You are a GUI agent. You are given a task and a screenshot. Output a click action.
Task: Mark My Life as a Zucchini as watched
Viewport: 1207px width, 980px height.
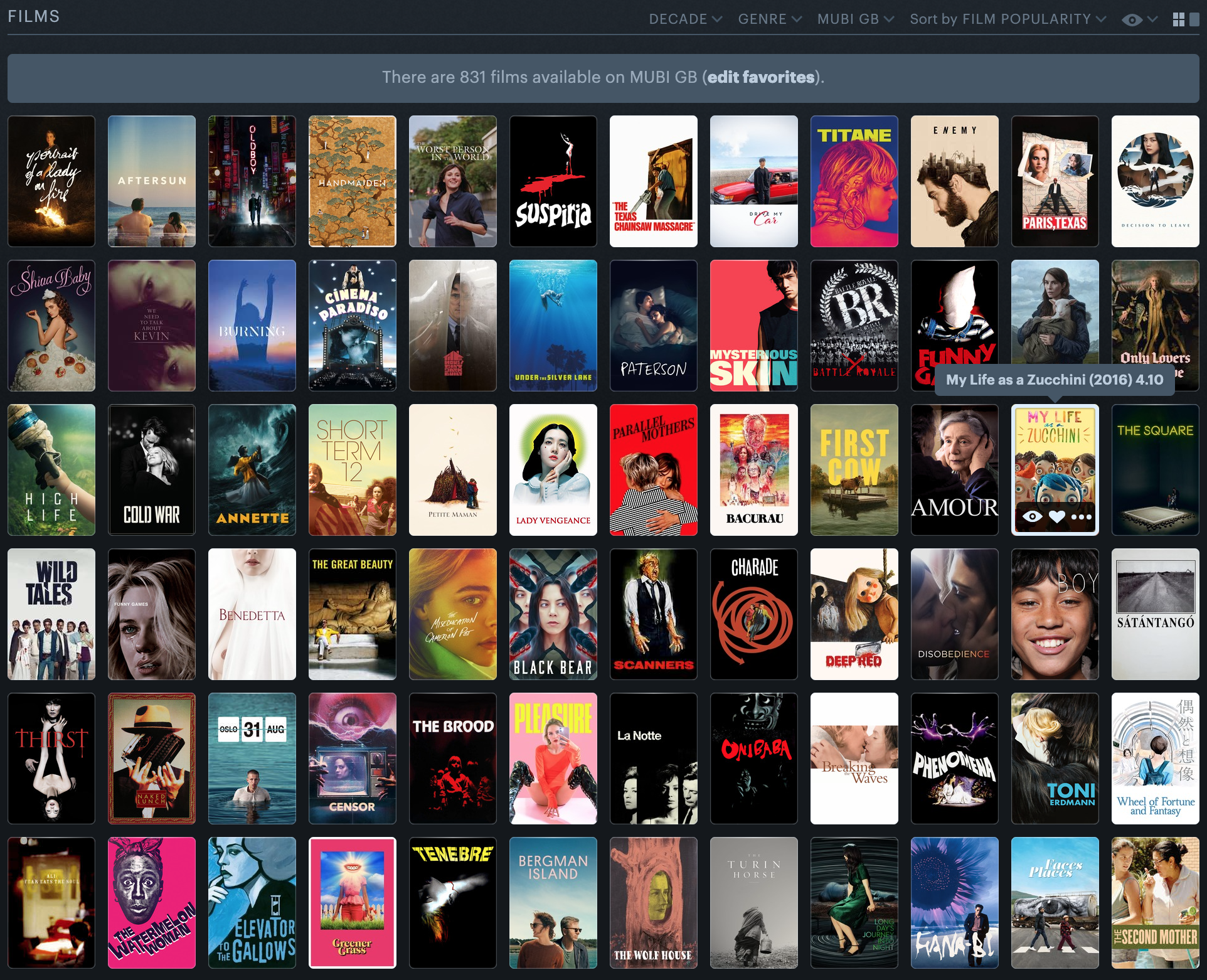pos(1032,516)
